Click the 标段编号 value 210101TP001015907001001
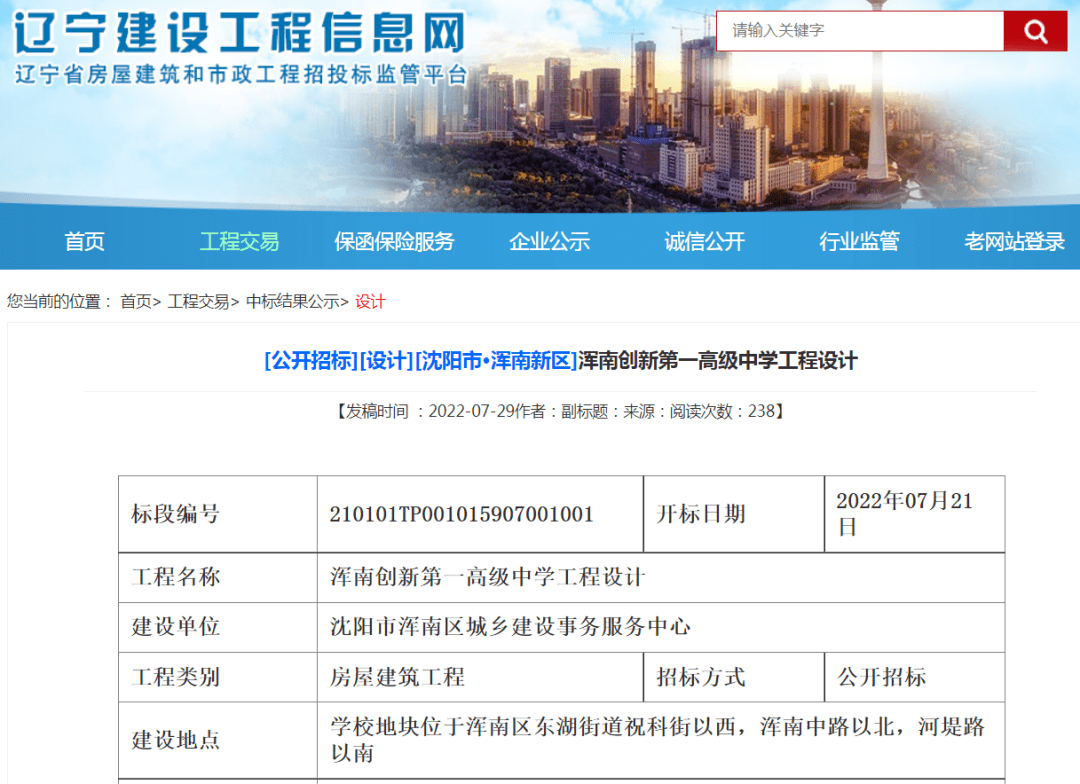Screen dimensions: 1080x784 [x=461, y=514]
